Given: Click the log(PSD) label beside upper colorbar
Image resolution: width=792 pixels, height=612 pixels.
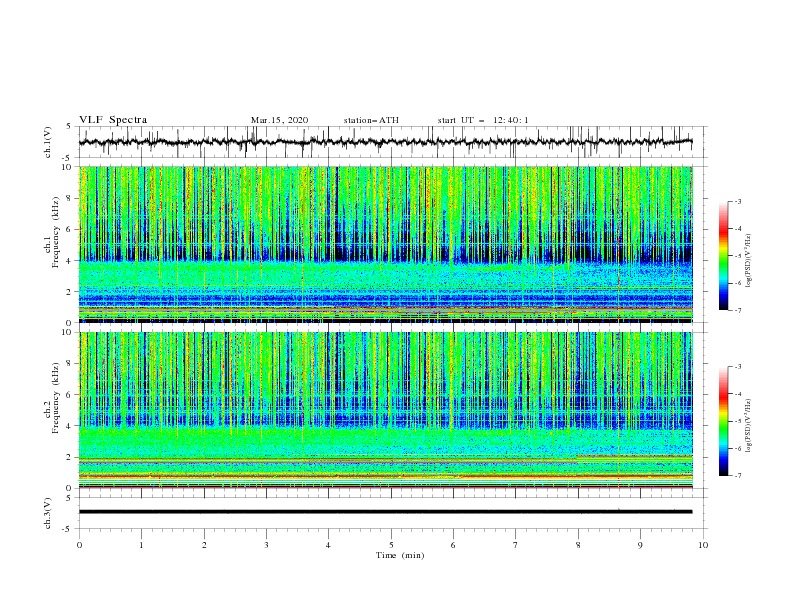Looking at the screenshot, I should click(x=749, y=261).
